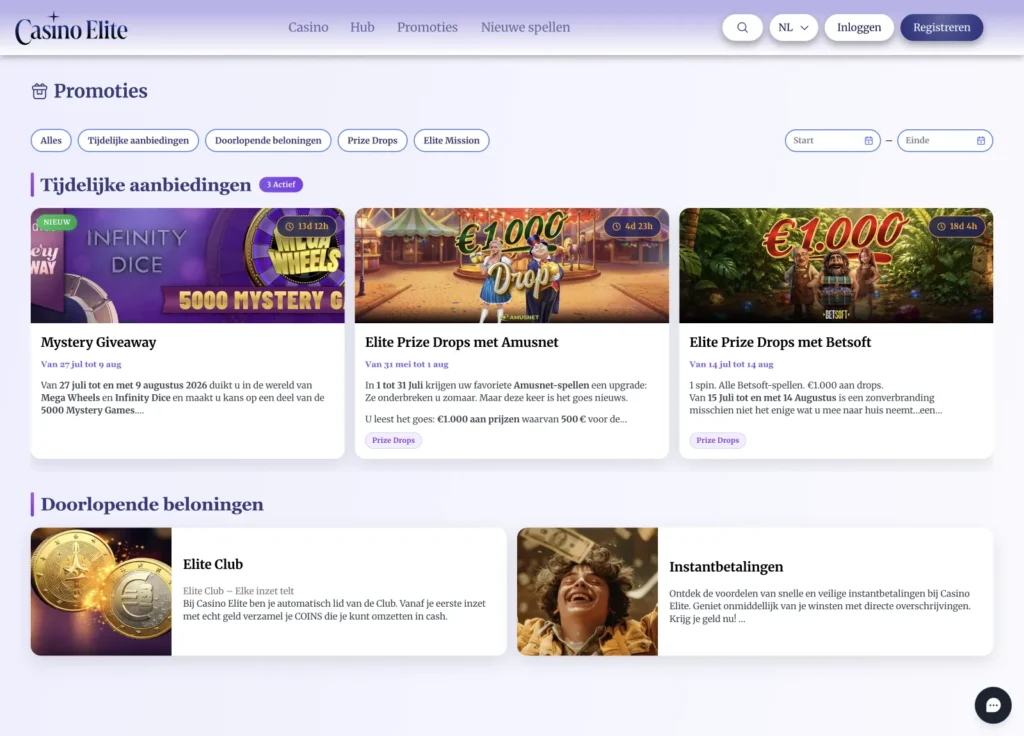1024x736 pixels.
Task: Click the 4d 23h countdown badge
Action: tap(633, 226)
